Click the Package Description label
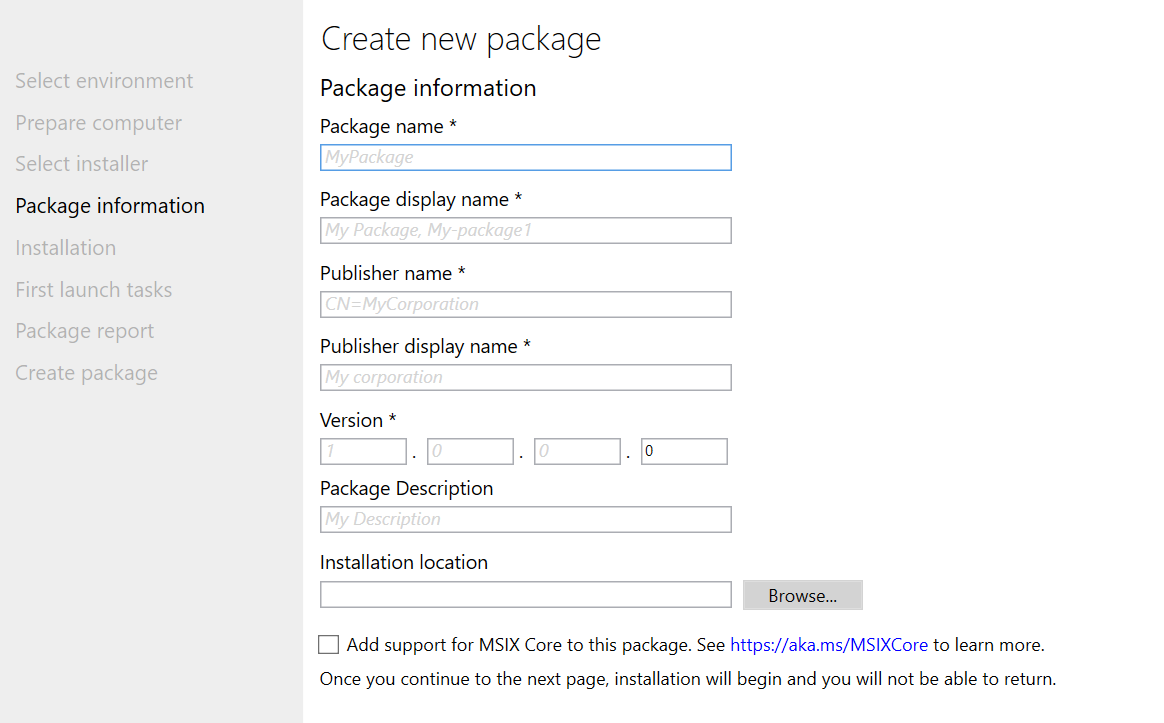The width and height of the screenshot is (1164, 723). (406, 488)
